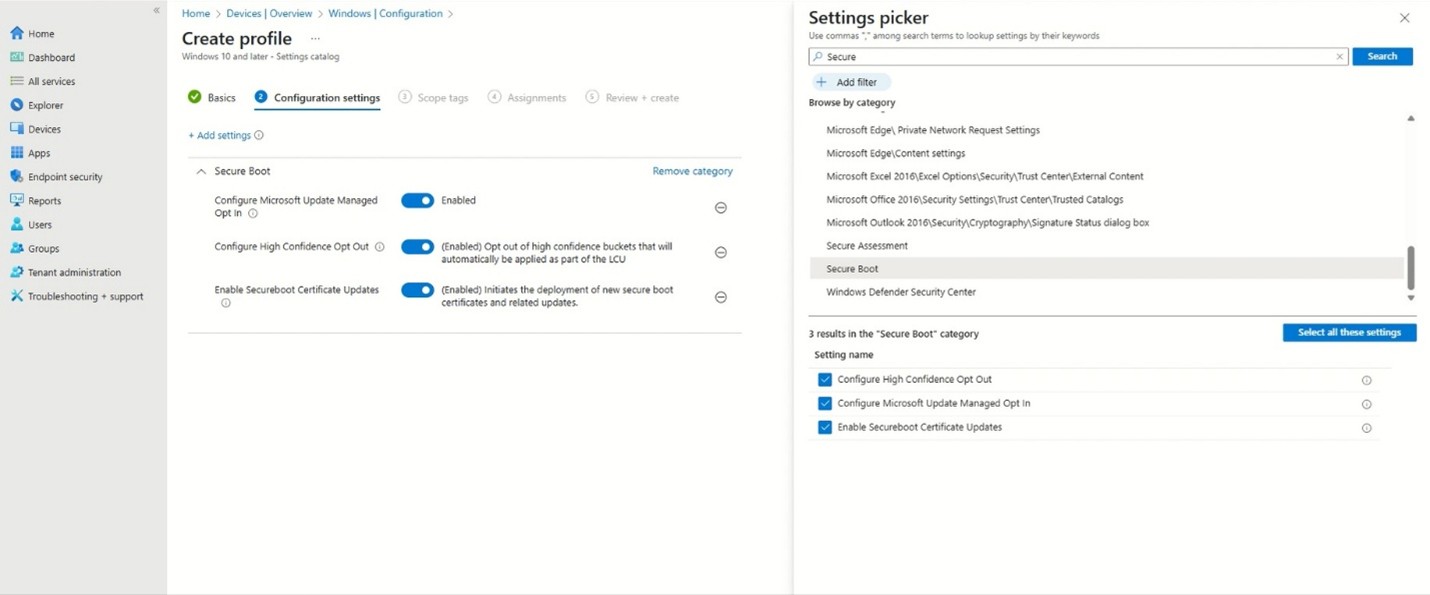
Task: Click the category list scrollbar thumb
Action: [1411, 266]
